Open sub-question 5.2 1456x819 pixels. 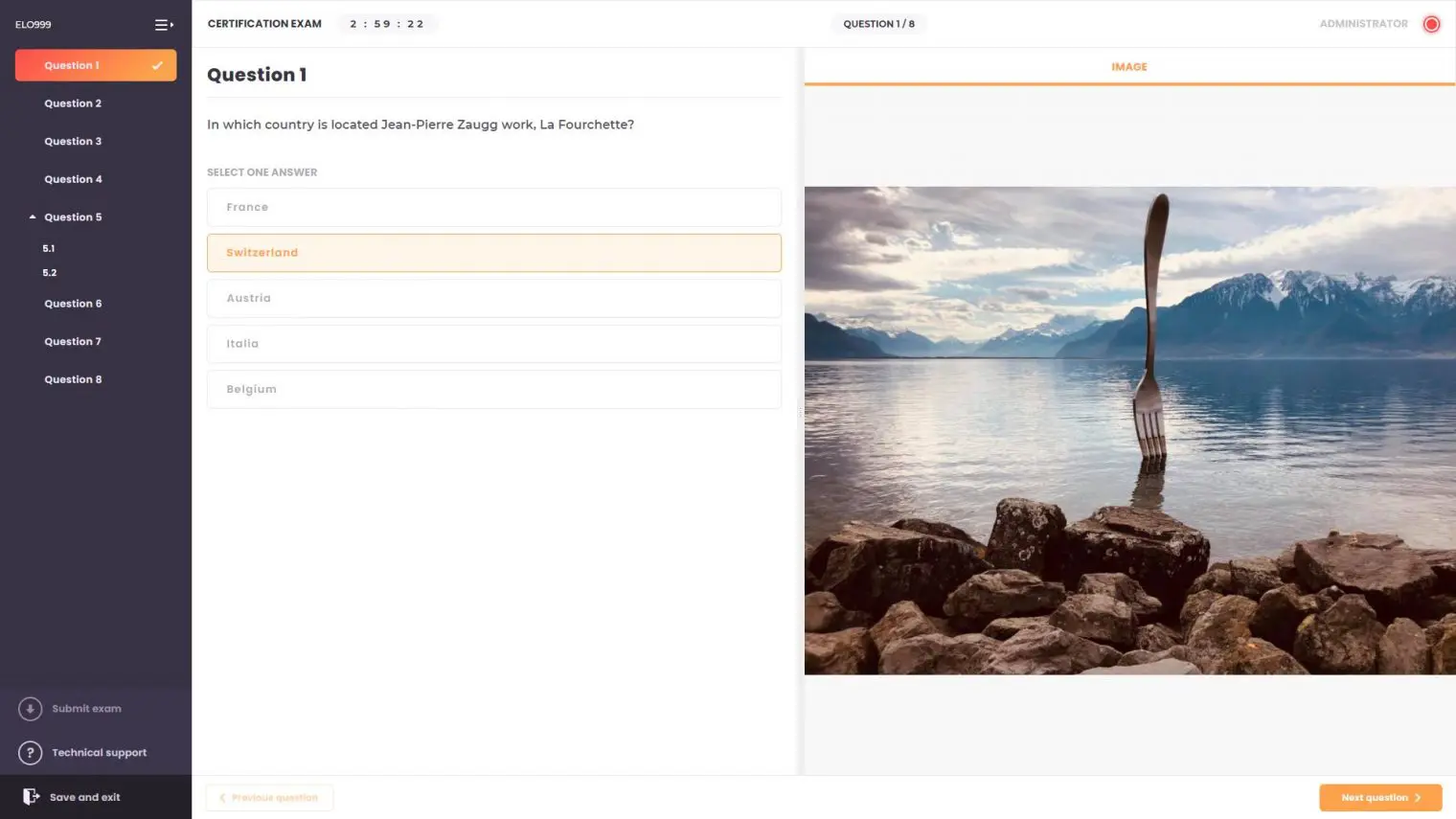pos(50,273)
